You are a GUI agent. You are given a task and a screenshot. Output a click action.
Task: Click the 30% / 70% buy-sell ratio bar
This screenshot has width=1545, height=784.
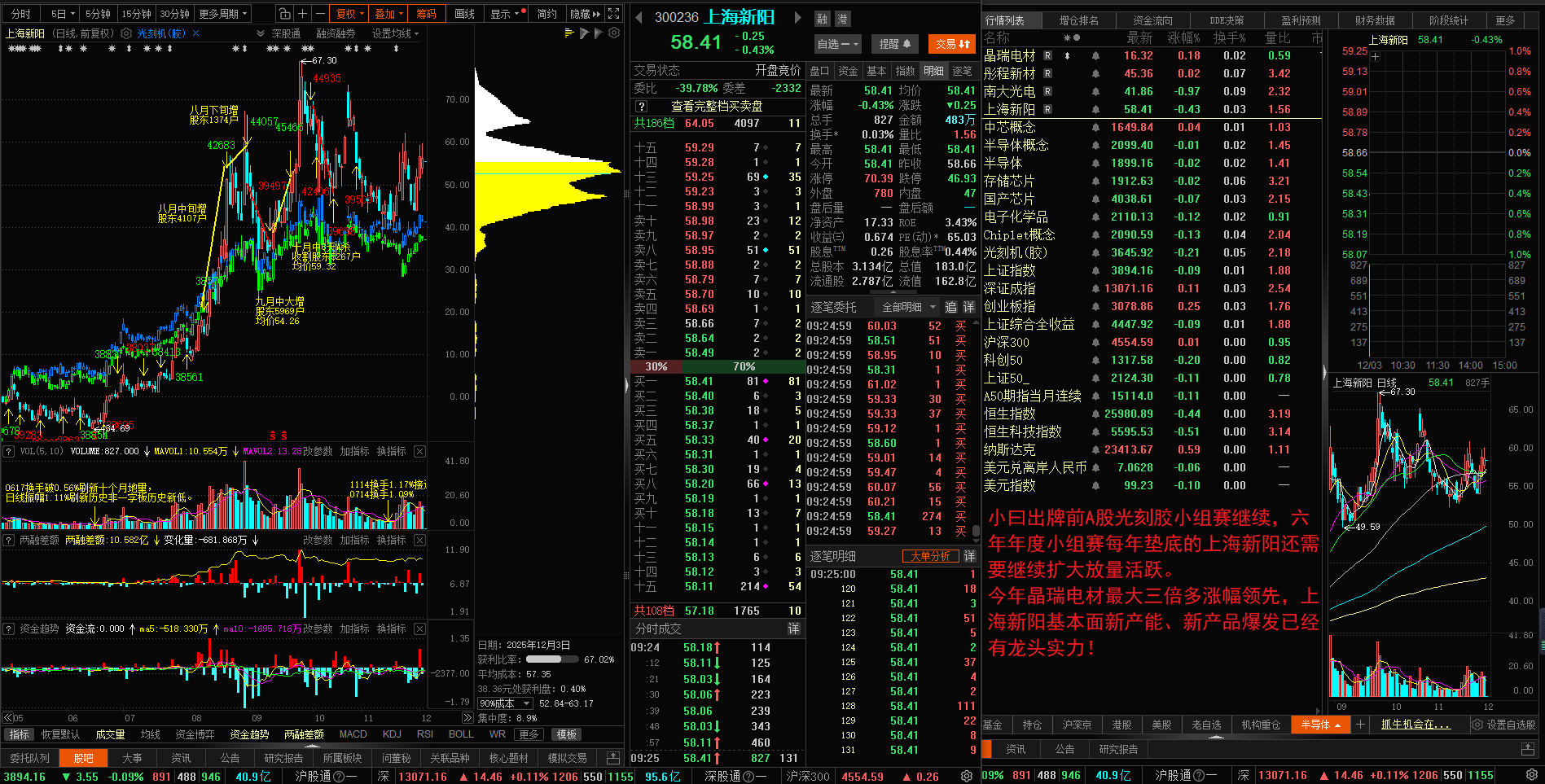pyautogui.click(x=717, y=367)
